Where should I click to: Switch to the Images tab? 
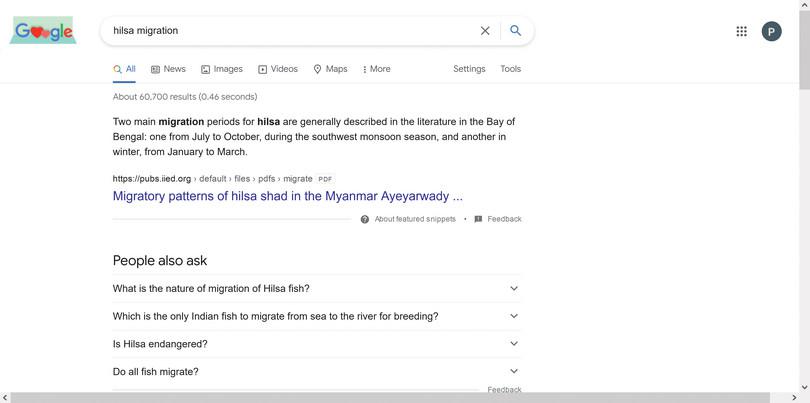[222, 69]
